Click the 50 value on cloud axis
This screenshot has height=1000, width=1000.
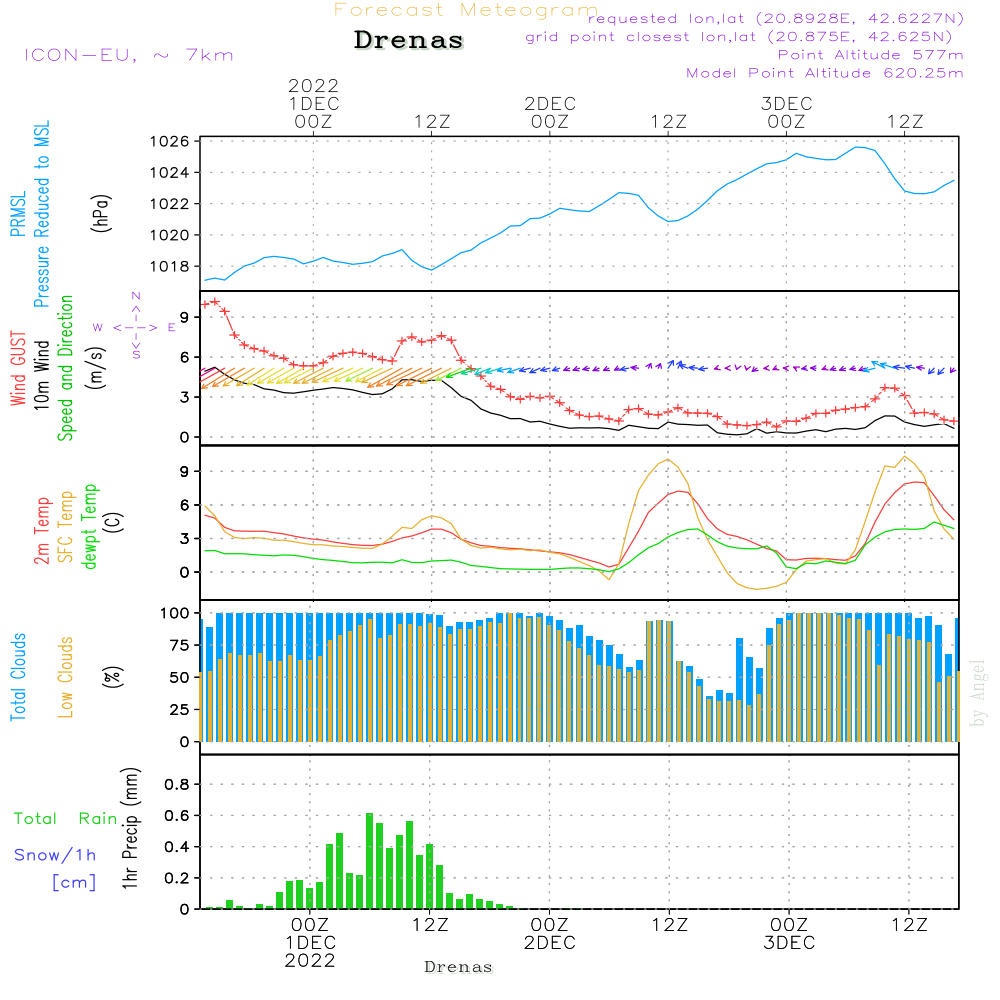tap(180, 677)
